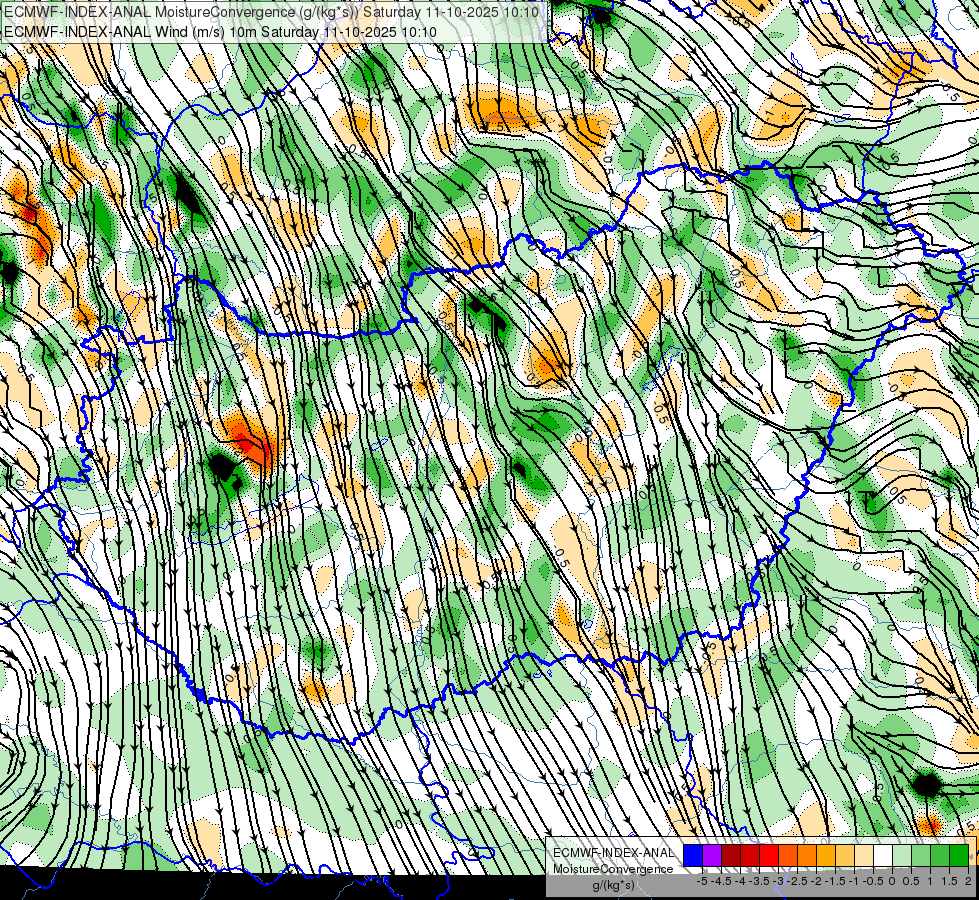Click the '-0.5' legend tick value

tap(873, 881)
